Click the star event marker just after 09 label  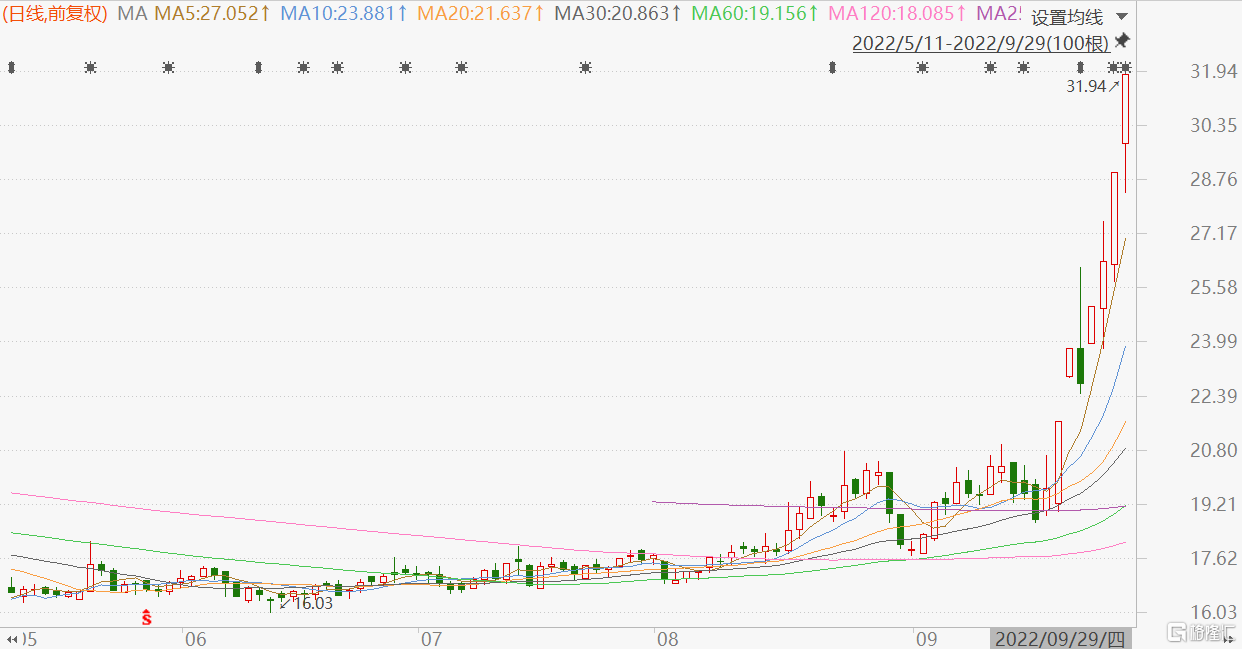pos(922,68)
